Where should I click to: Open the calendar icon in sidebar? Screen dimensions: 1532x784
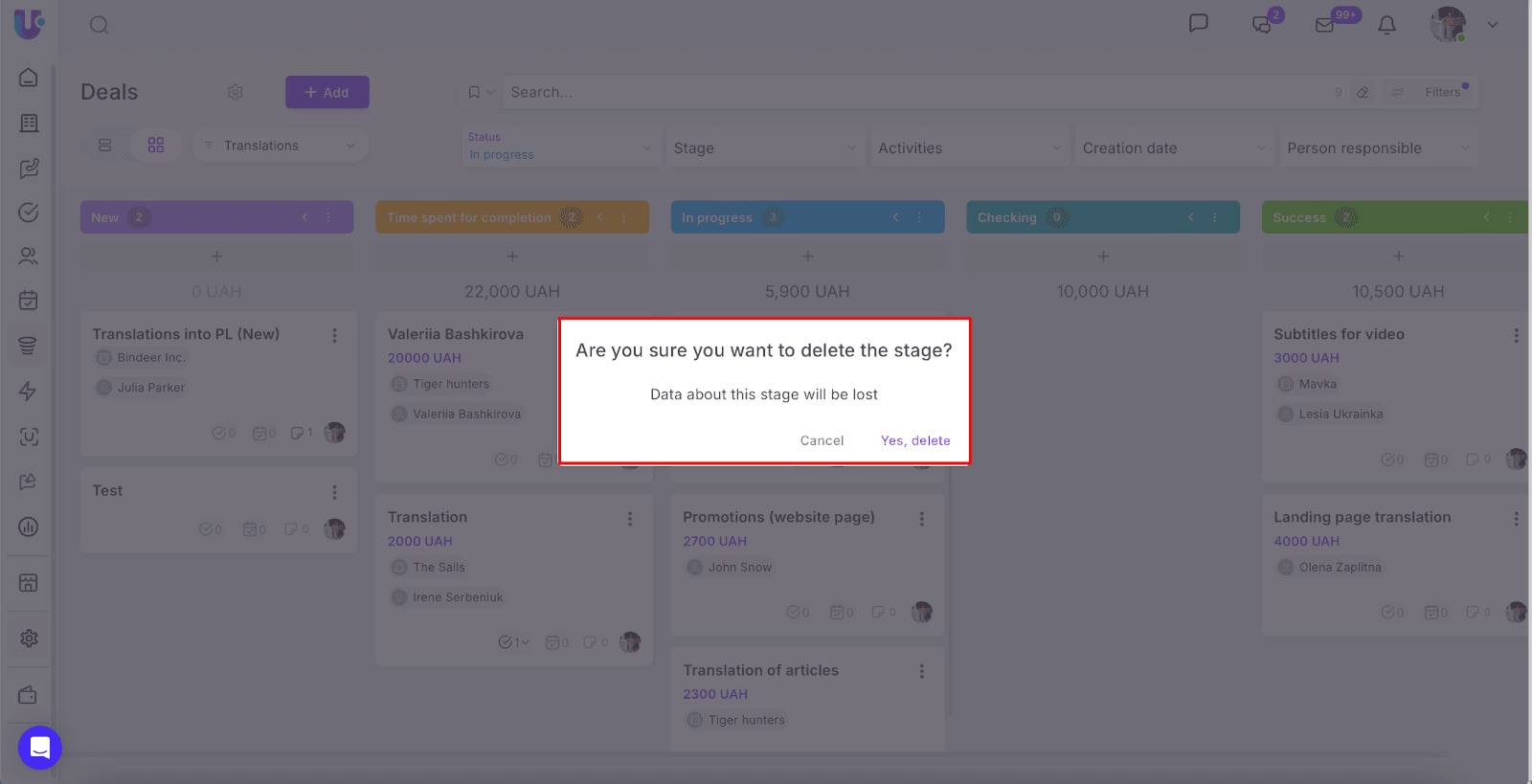click(29, 301)
